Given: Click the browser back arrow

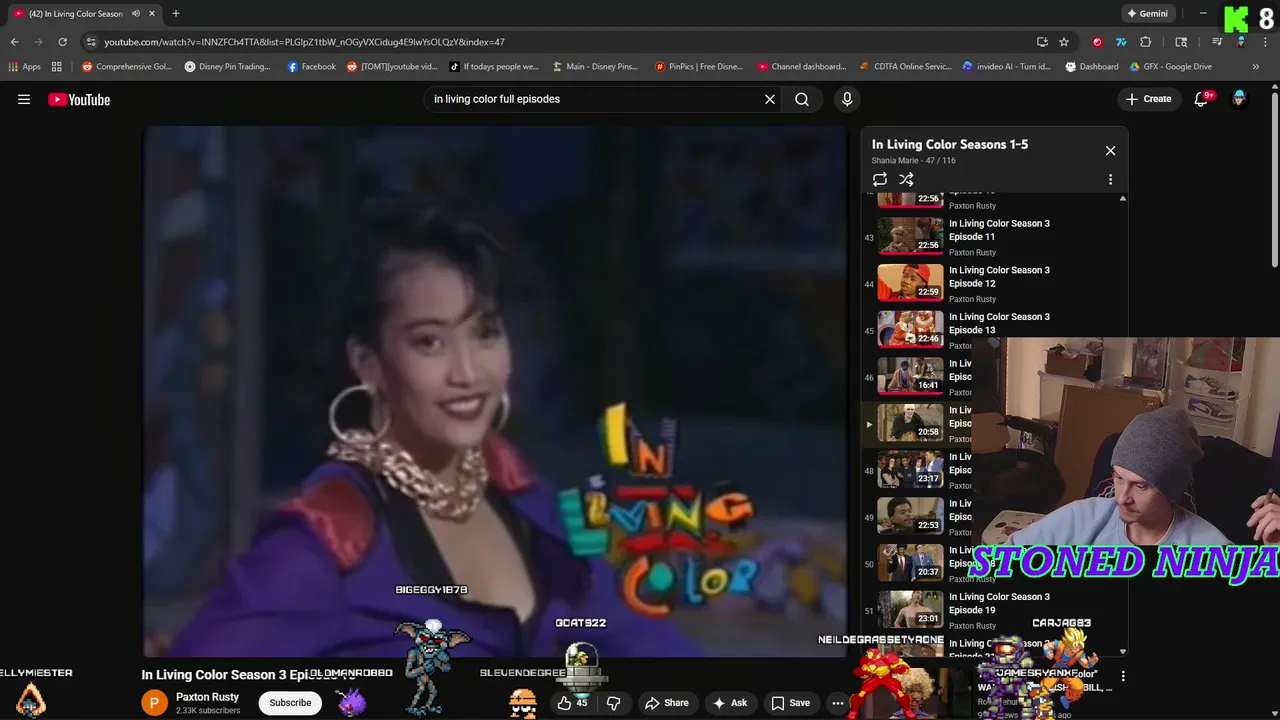Looking at the screenshot, I should tap(14, 42).
